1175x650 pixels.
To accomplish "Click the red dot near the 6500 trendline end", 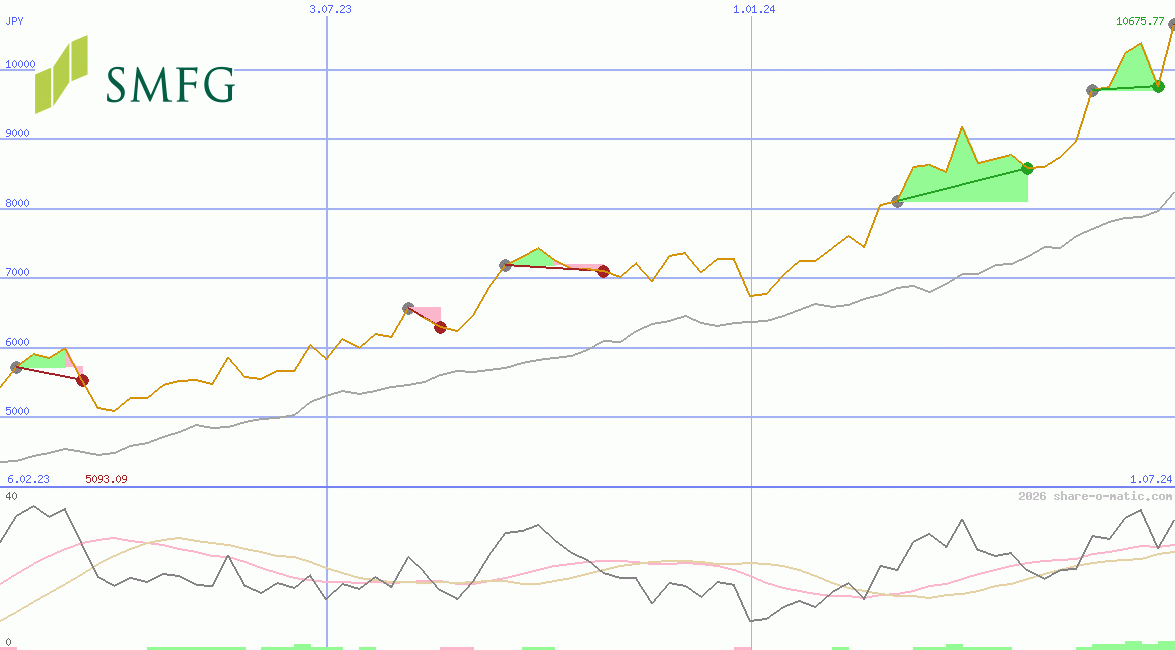I will point(440,327).
